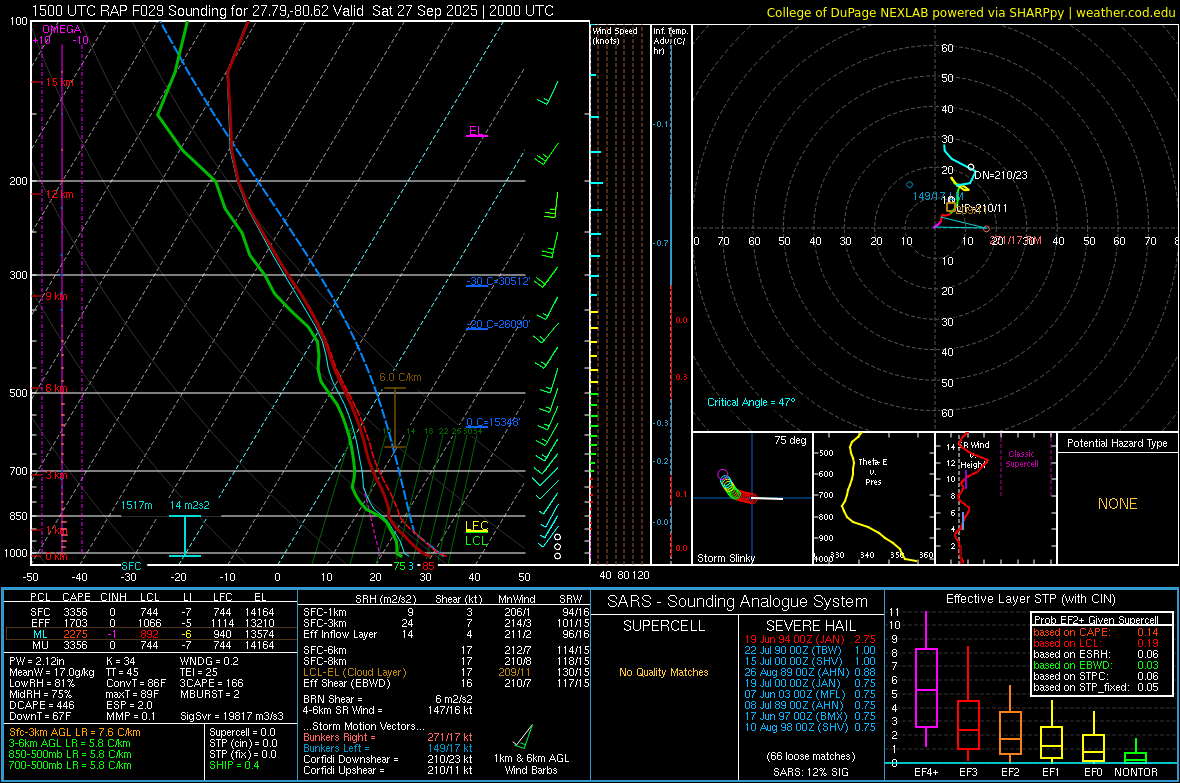Screen dimensions: 1180x783
Task: Click the UP=210/11 hodograph label
Action: click(982, 209)
